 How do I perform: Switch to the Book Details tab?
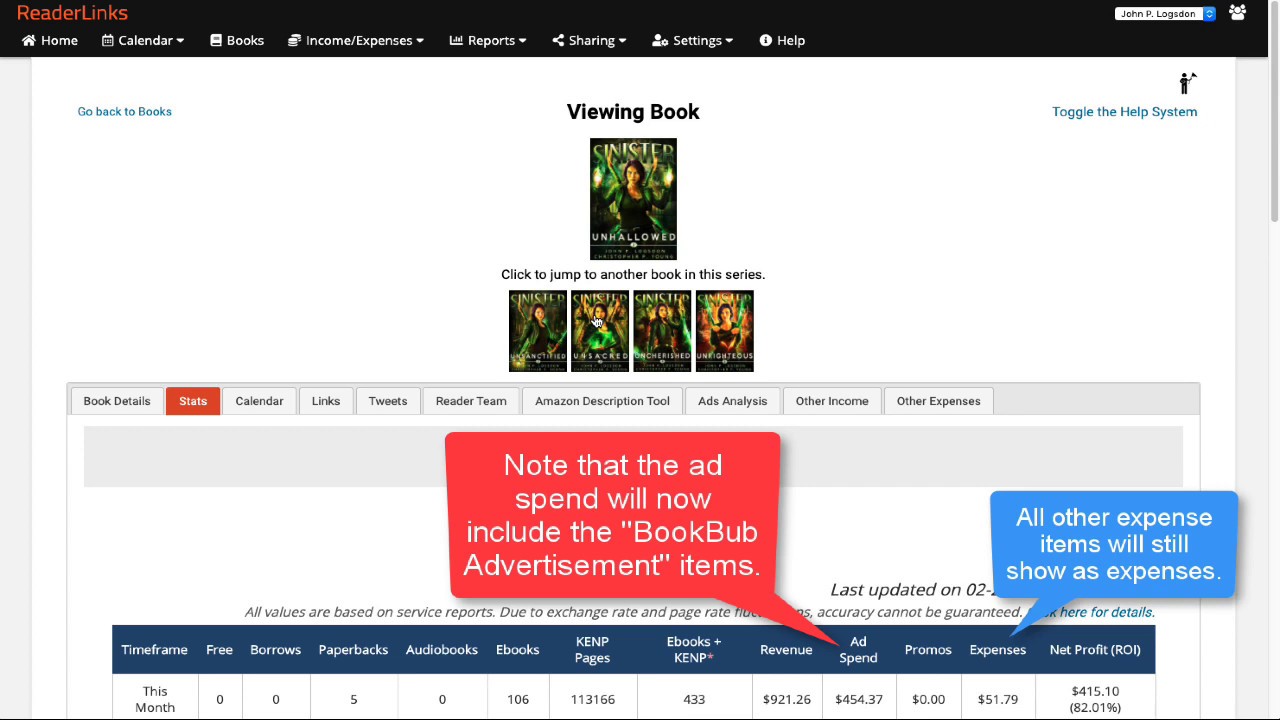117,401
